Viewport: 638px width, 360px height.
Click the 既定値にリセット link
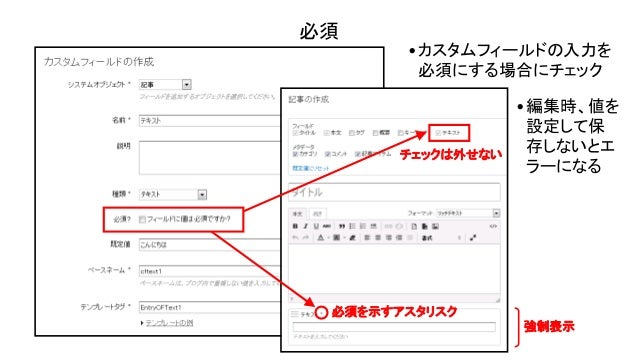tap(310, 168)
